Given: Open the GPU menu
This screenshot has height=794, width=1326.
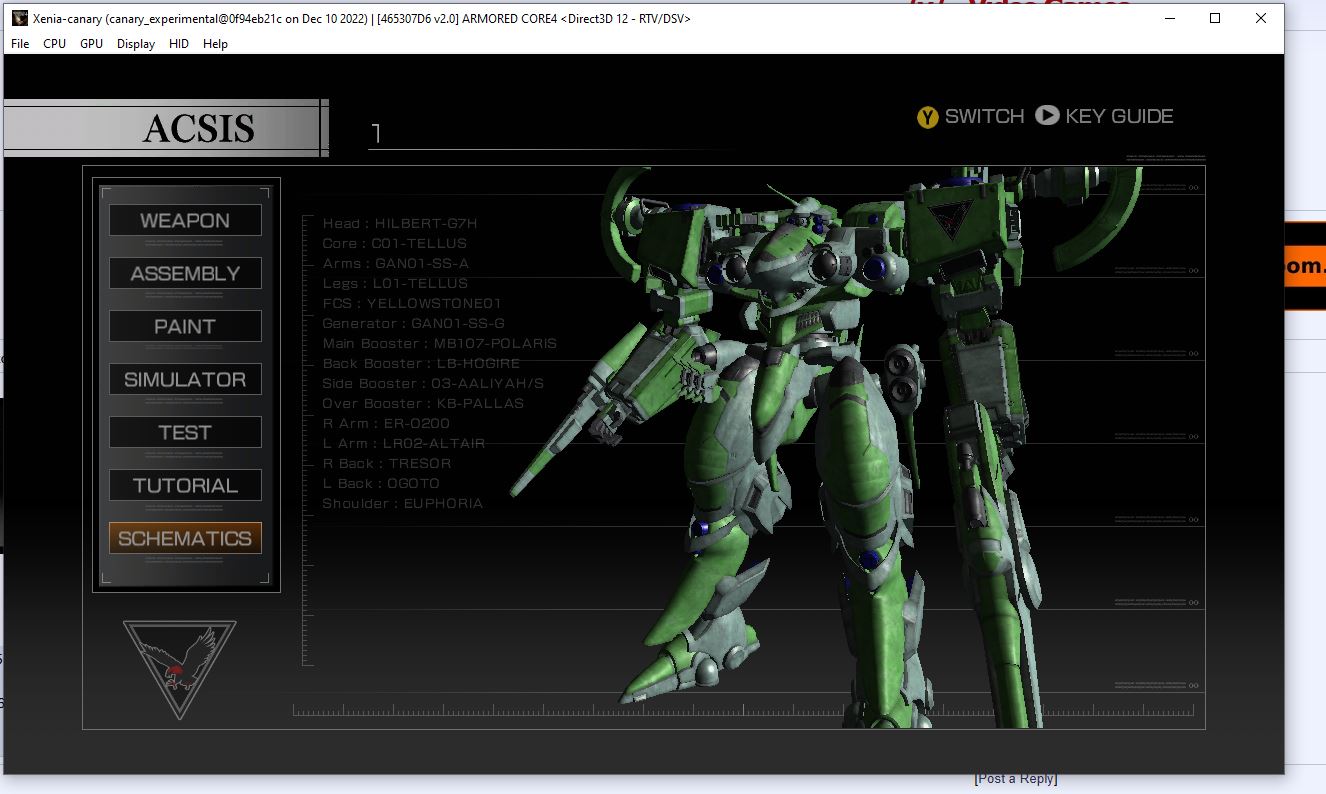Looking at the screenshot, I should coord(91,44).
